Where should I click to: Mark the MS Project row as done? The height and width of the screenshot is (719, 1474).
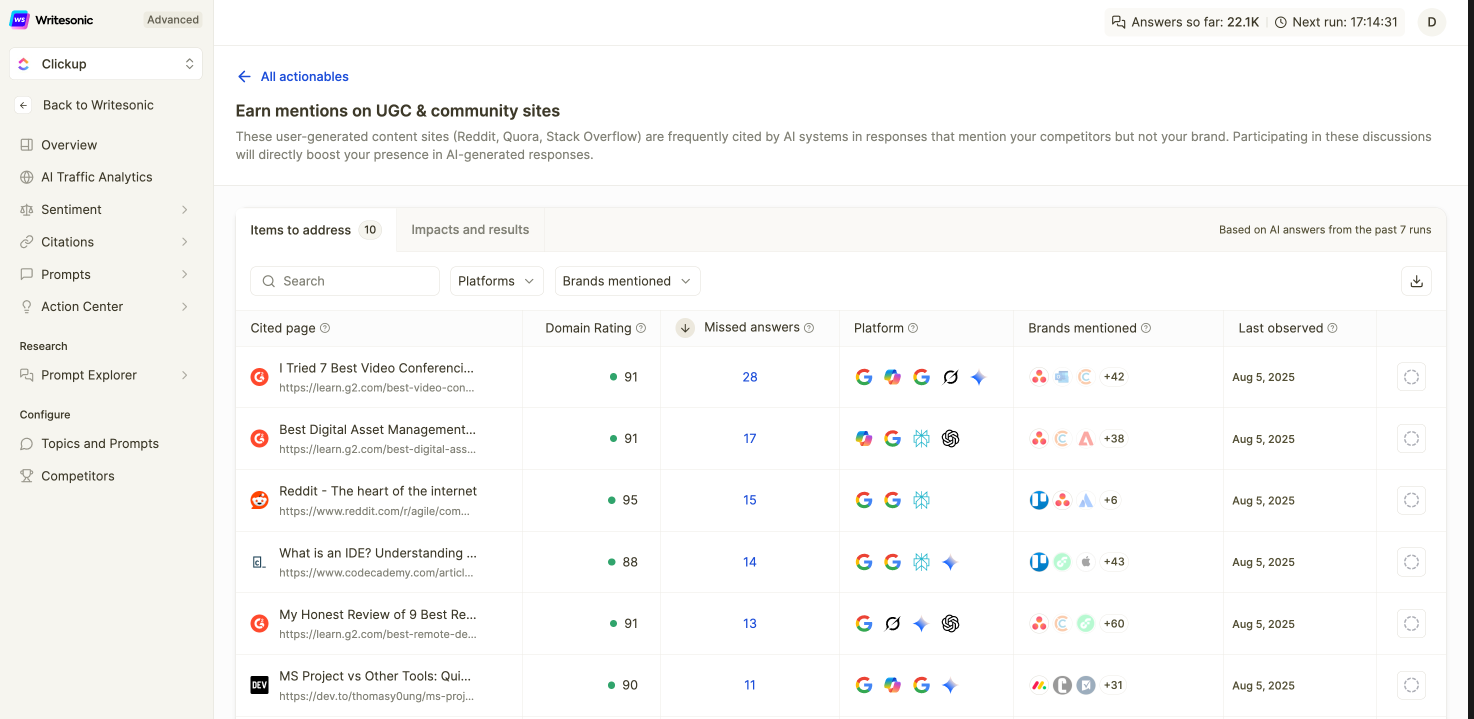[1411, 685]
